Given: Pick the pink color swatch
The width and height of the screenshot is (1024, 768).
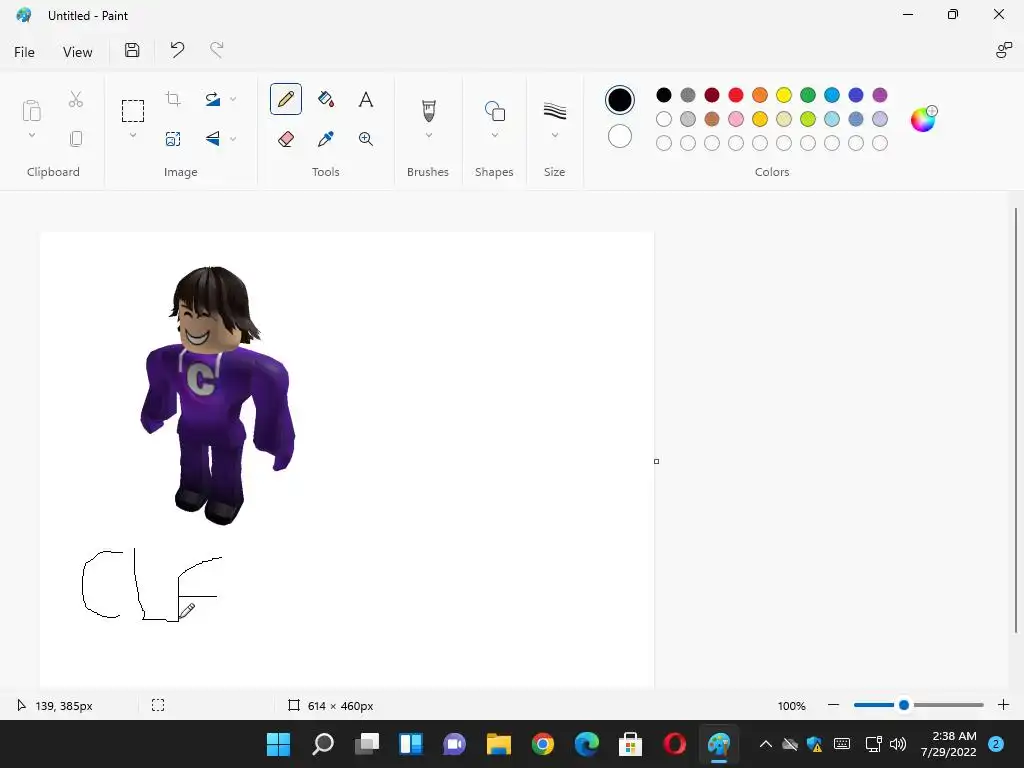Looking at the screenshot, I should pyautogui.click(x=736, y=119).
